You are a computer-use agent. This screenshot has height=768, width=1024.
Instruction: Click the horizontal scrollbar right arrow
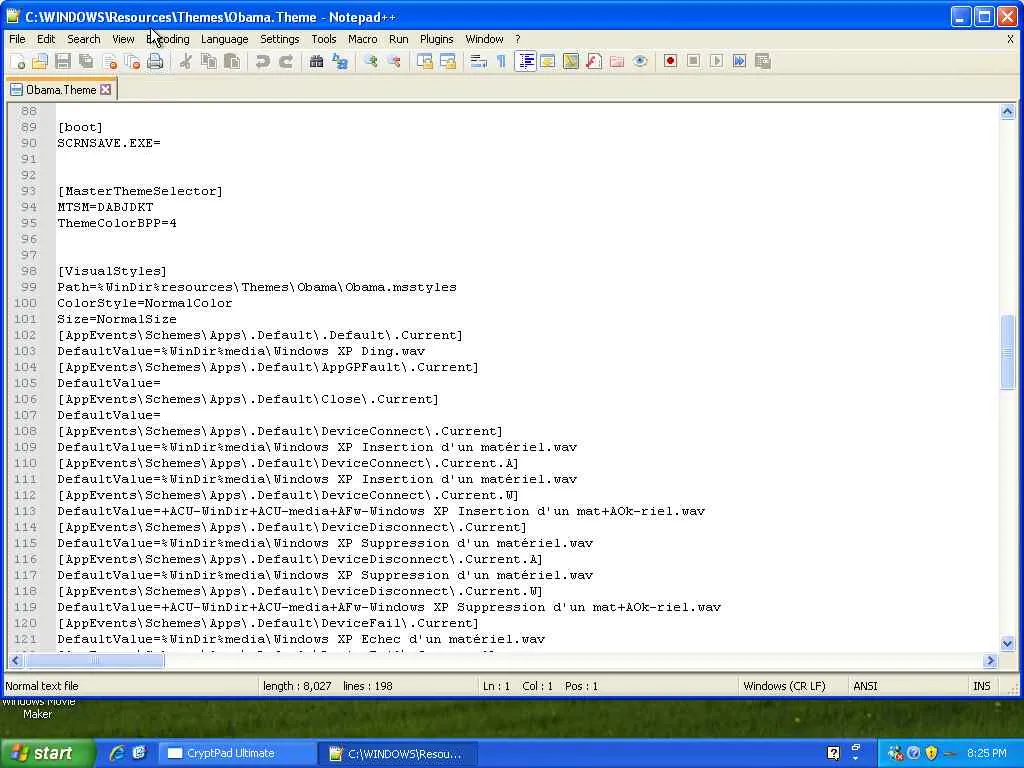[990, 660]
